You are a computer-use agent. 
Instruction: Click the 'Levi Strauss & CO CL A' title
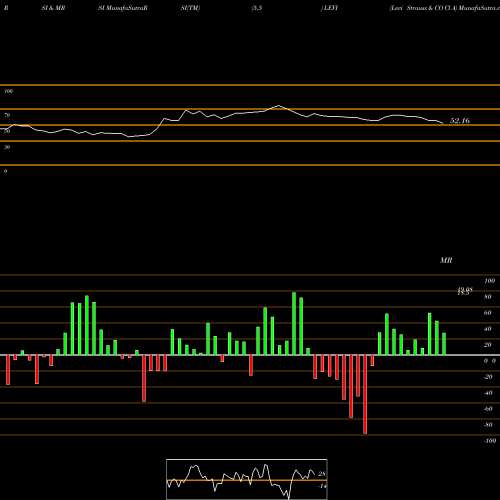(x=423, y=8)
